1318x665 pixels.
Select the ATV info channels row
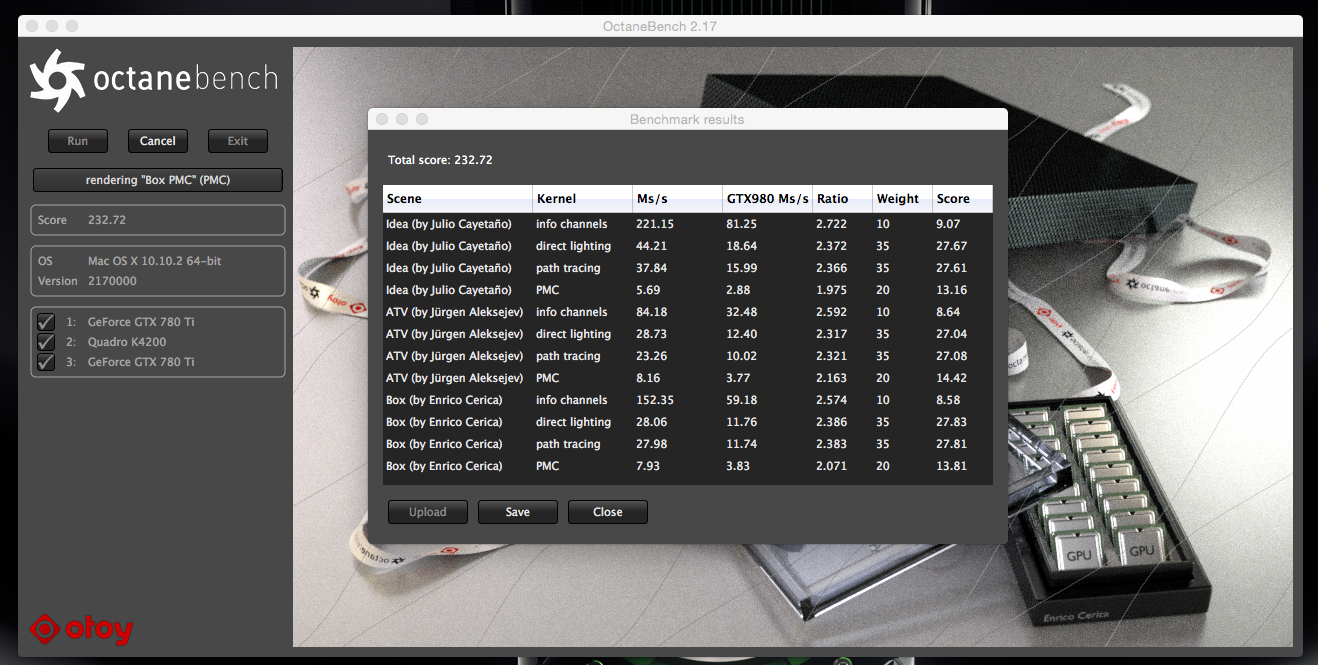(x=688, y=312)
